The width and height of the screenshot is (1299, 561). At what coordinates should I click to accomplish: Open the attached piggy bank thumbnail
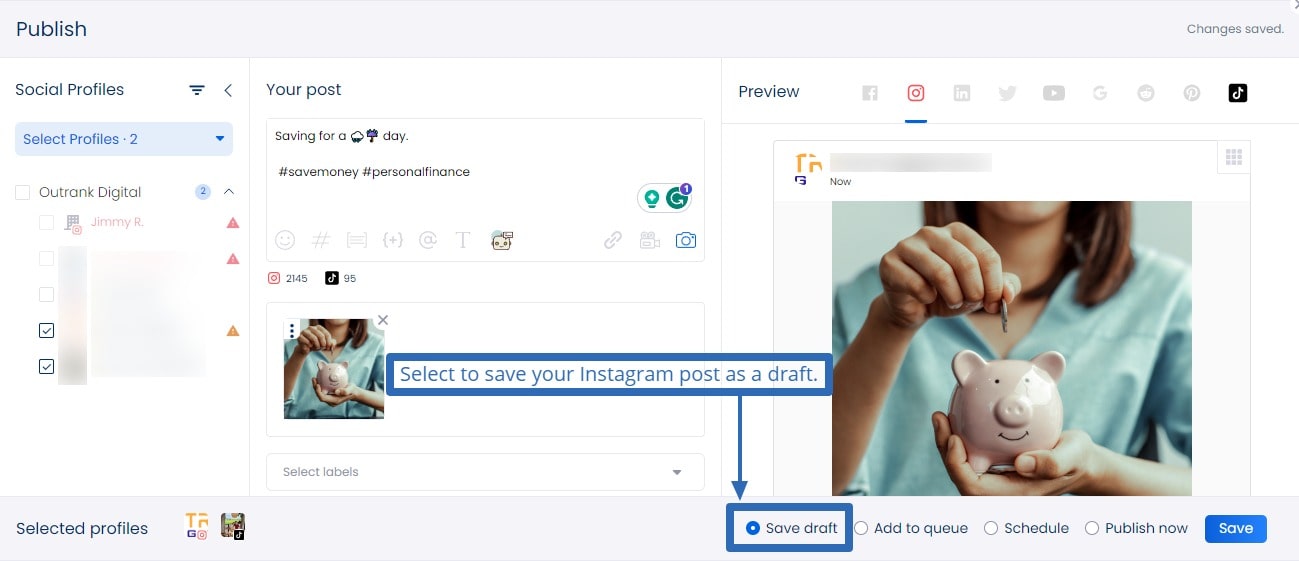point(334,368)
